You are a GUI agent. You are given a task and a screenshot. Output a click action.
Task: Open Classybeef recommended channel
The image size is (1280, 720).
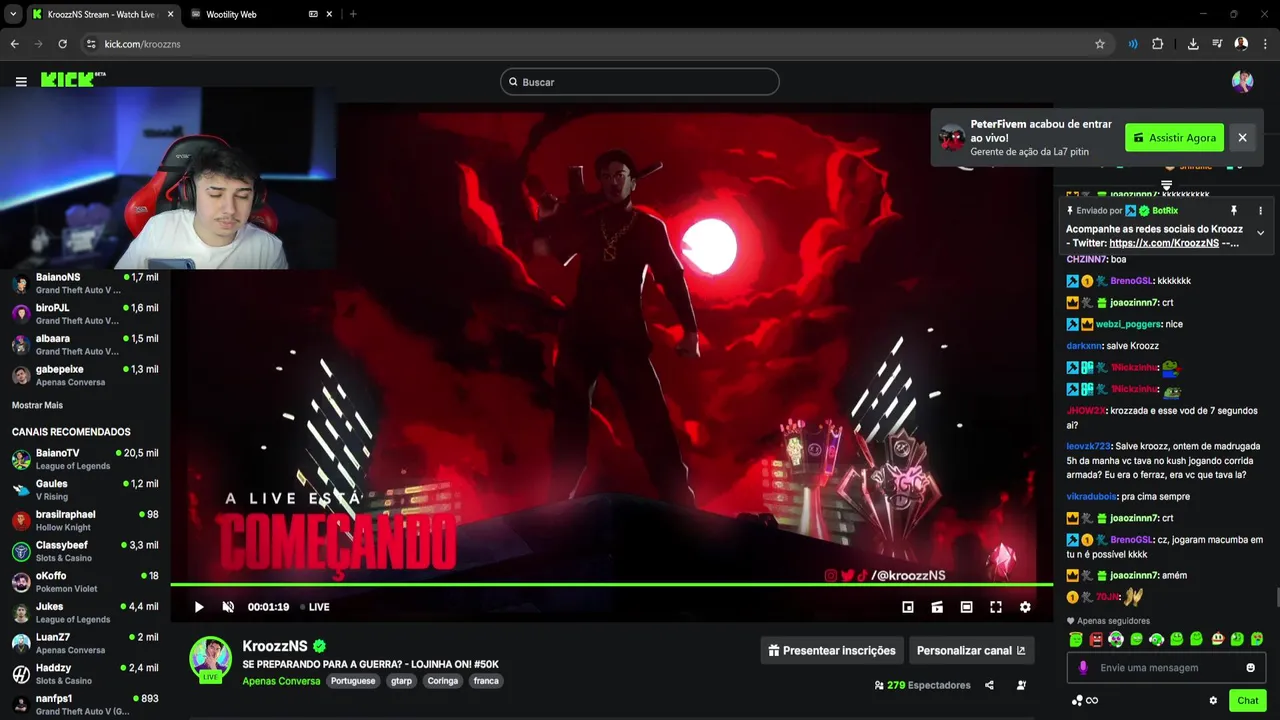(85, 551)
